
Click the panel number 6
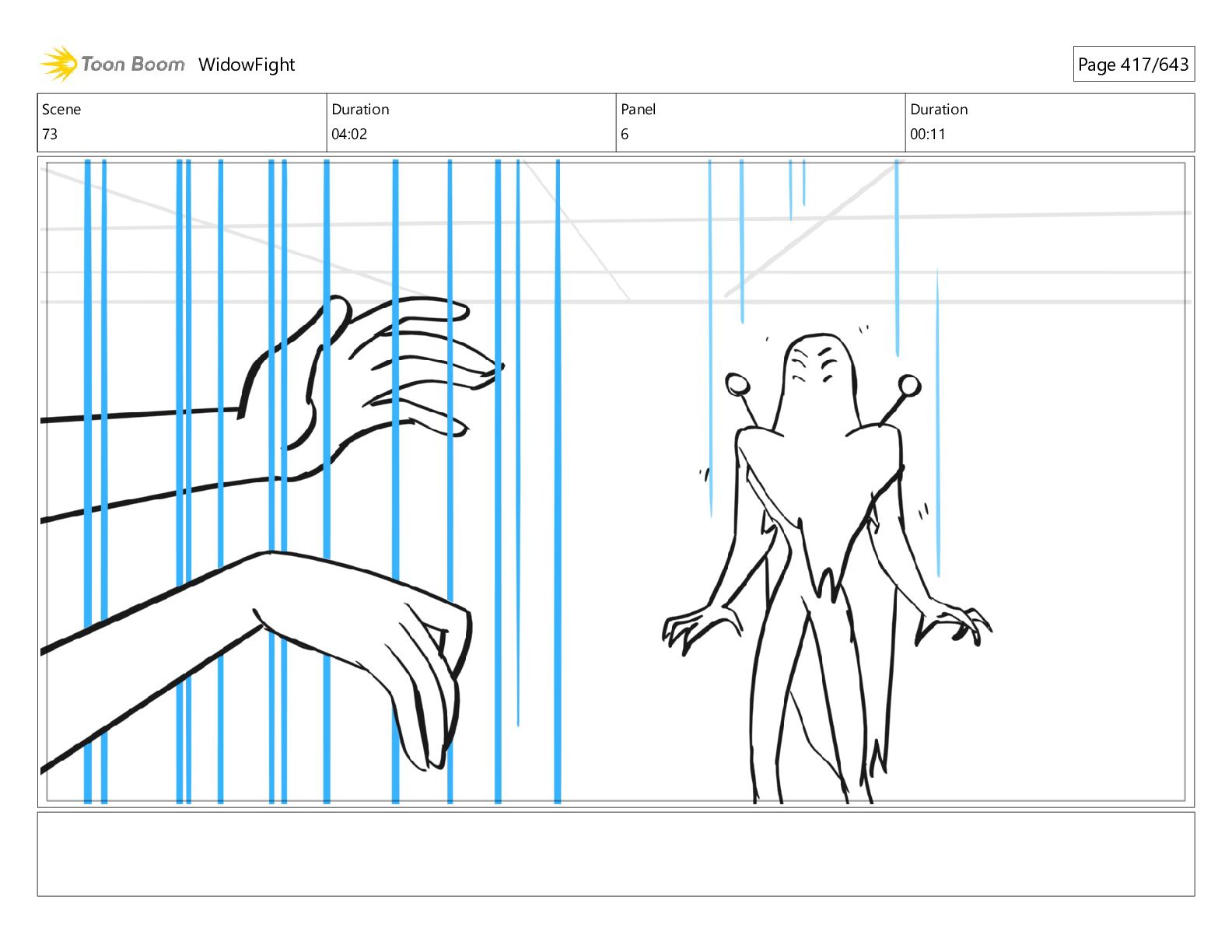coord(625,134)
